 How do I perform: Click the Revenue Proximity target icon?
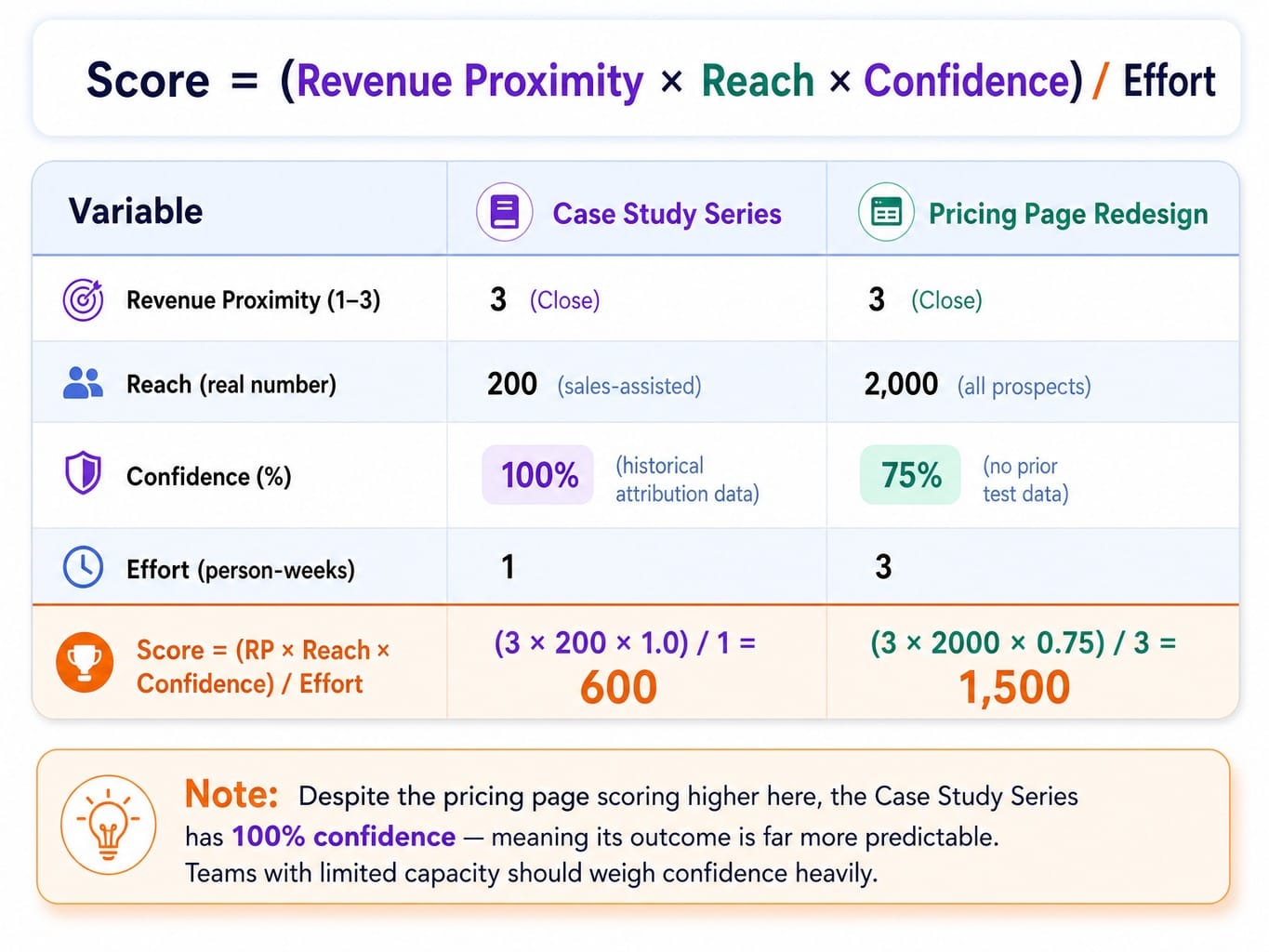pyautogui.click(x=83, y=299)
